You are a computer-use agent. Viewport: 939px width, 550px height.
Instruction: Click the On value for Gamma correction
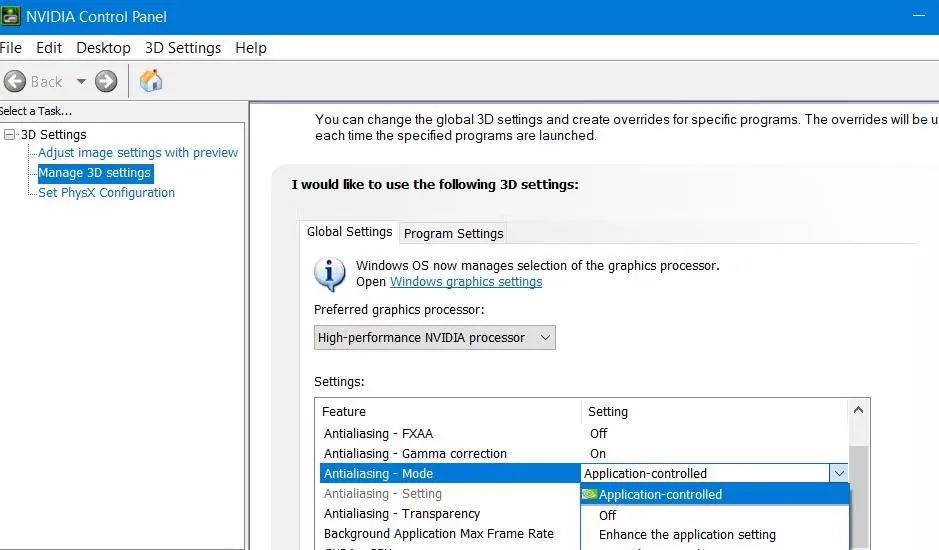coord(598,454)
